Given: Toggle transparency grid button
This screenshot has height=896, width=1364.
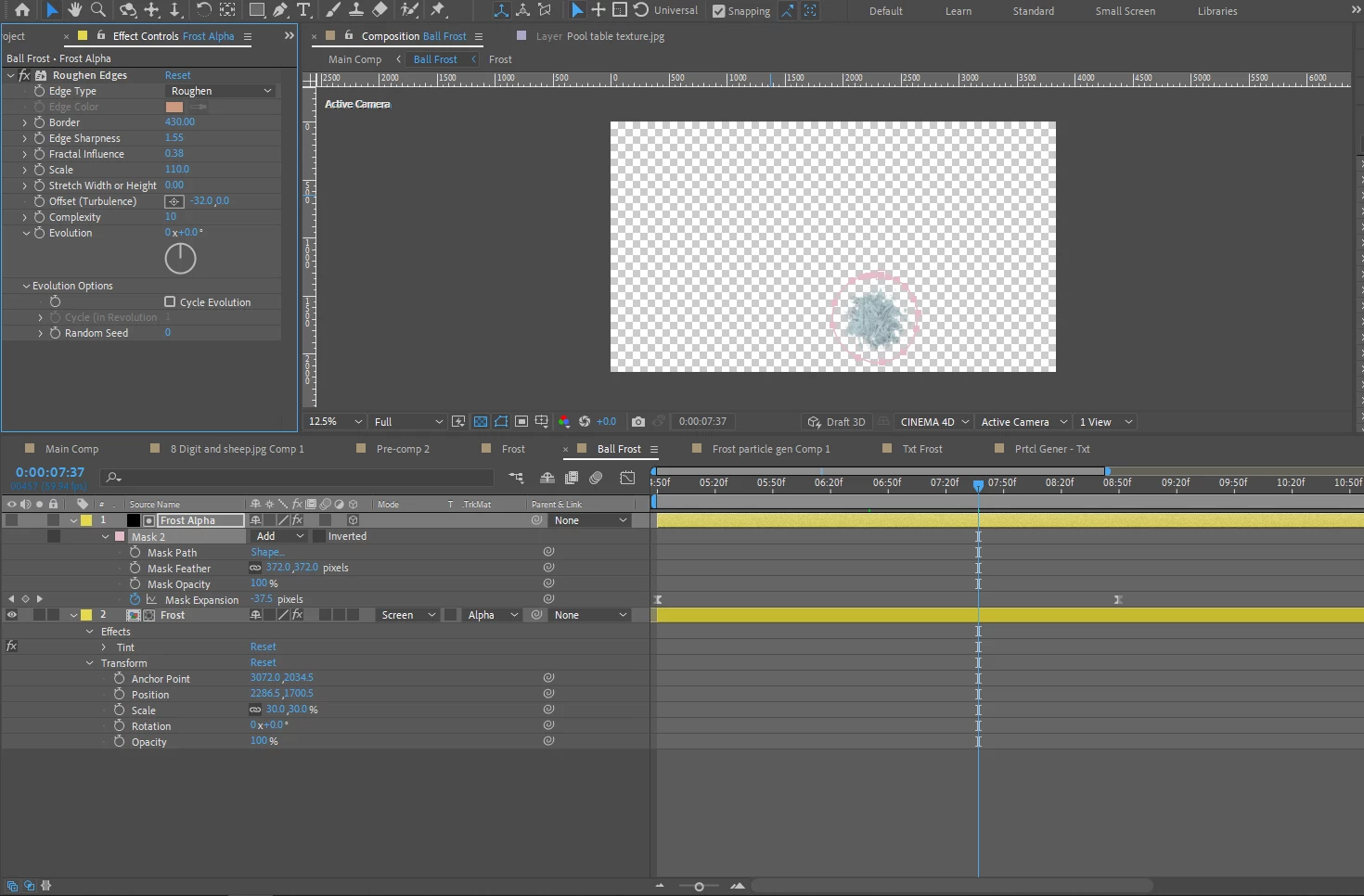Looking at the screenshot, I should (x=481, y=421).
